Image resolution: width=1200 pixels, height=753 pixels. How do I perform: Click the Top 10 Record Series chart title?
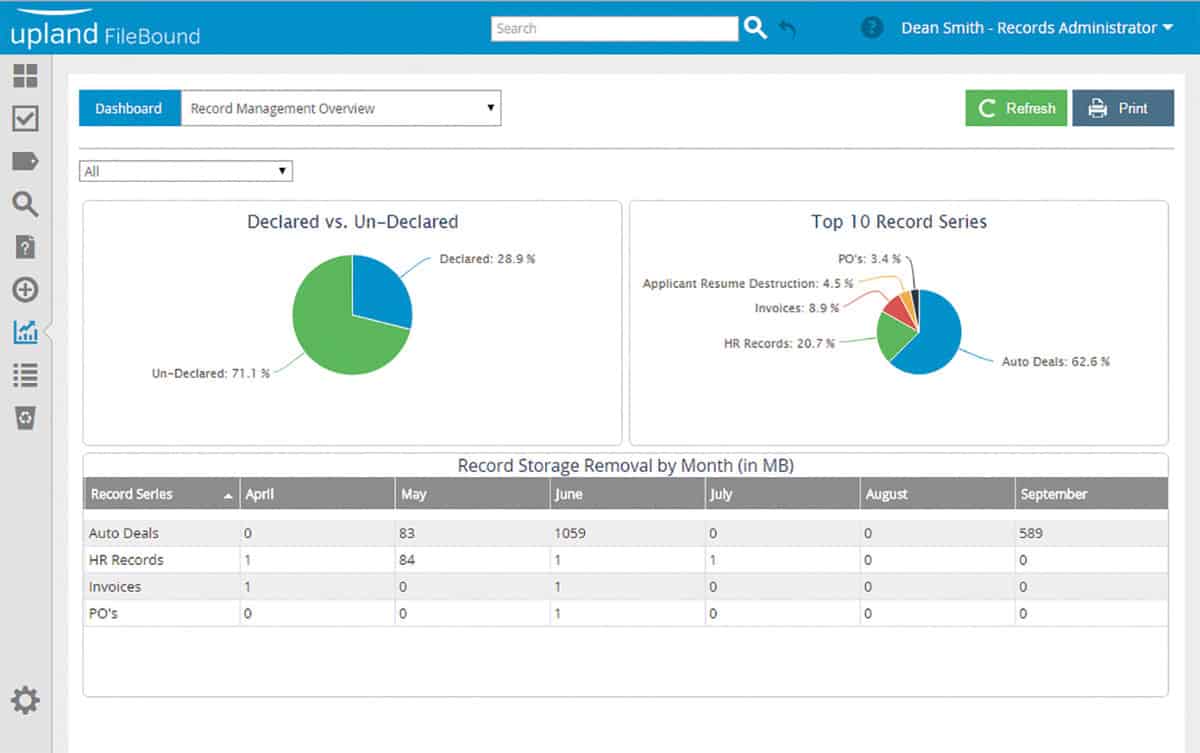pos(899,222)
